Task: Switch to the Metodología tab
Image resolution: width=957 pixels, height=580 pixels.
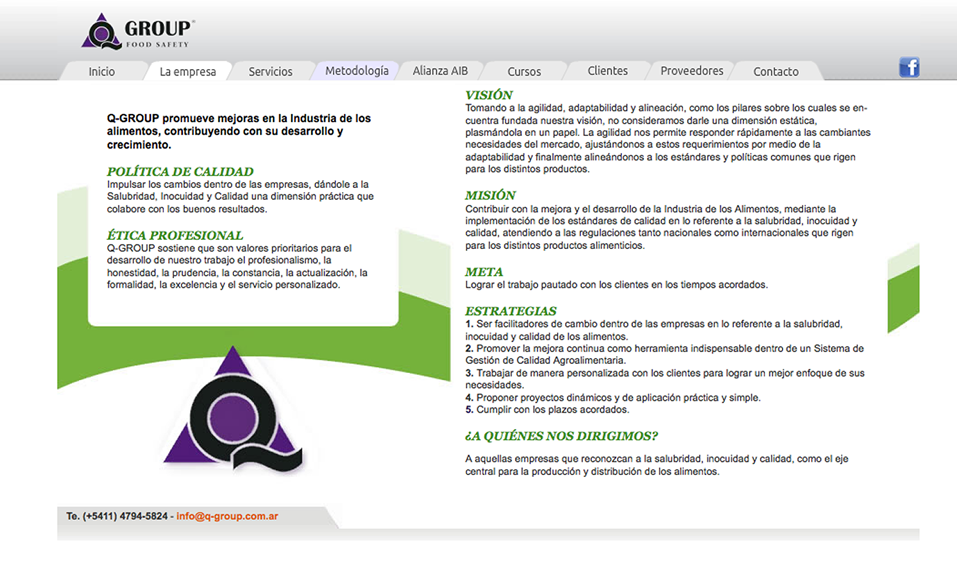Action: point(356,71)
